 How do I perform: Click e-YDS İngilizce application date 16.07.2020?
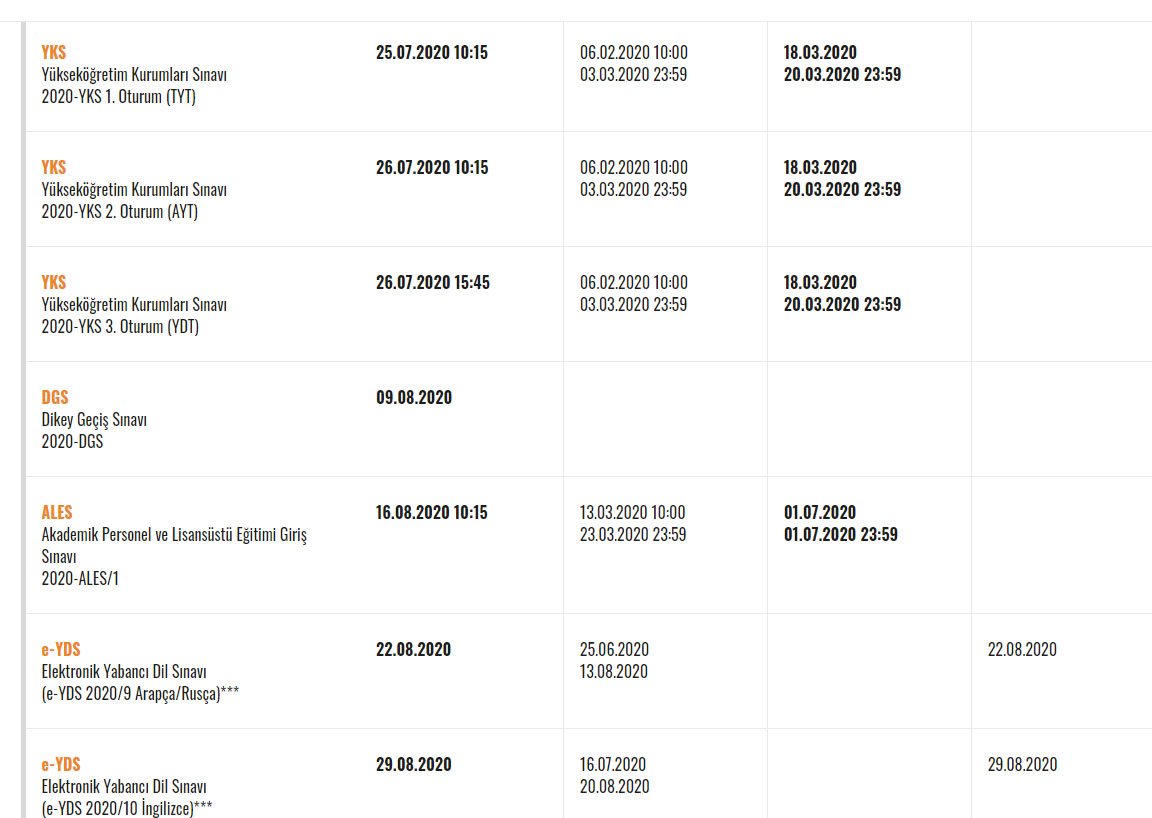[x=613, y=764]
